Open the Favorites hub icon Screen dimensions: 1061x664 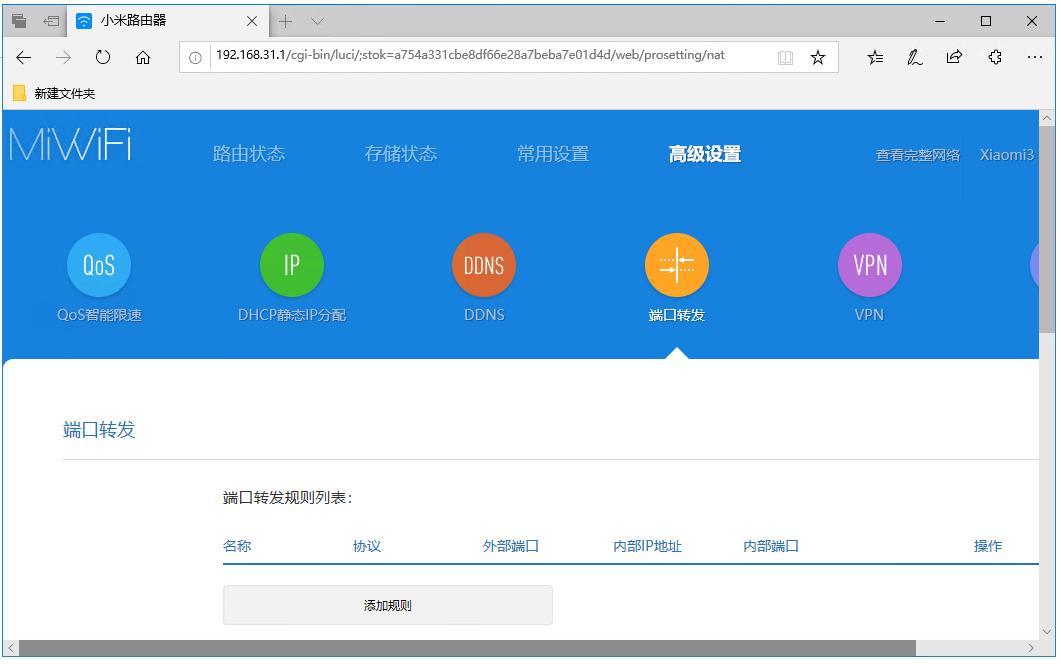(x=875, y=57)
